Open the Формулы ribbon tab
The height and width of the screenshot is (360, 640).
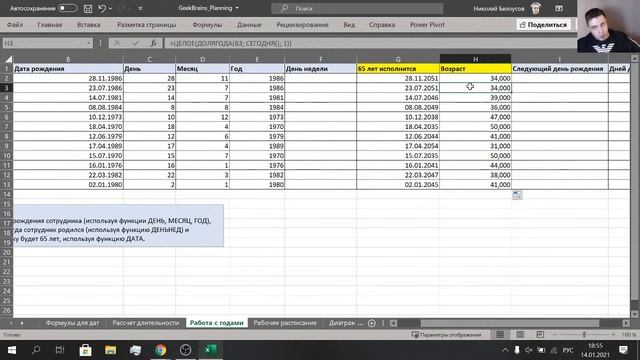(x=207, y=25)
